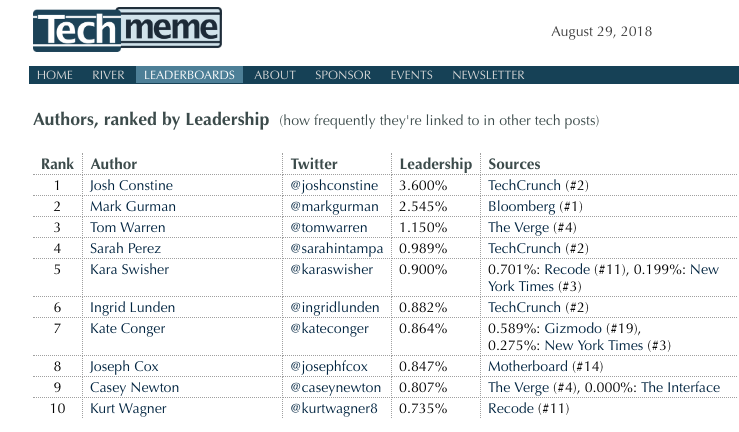Image resolution: width=739 pixels, height=432 pixels.
Task: Open @sarahintampa Twitter handle
Action: [x=335, y=248]
